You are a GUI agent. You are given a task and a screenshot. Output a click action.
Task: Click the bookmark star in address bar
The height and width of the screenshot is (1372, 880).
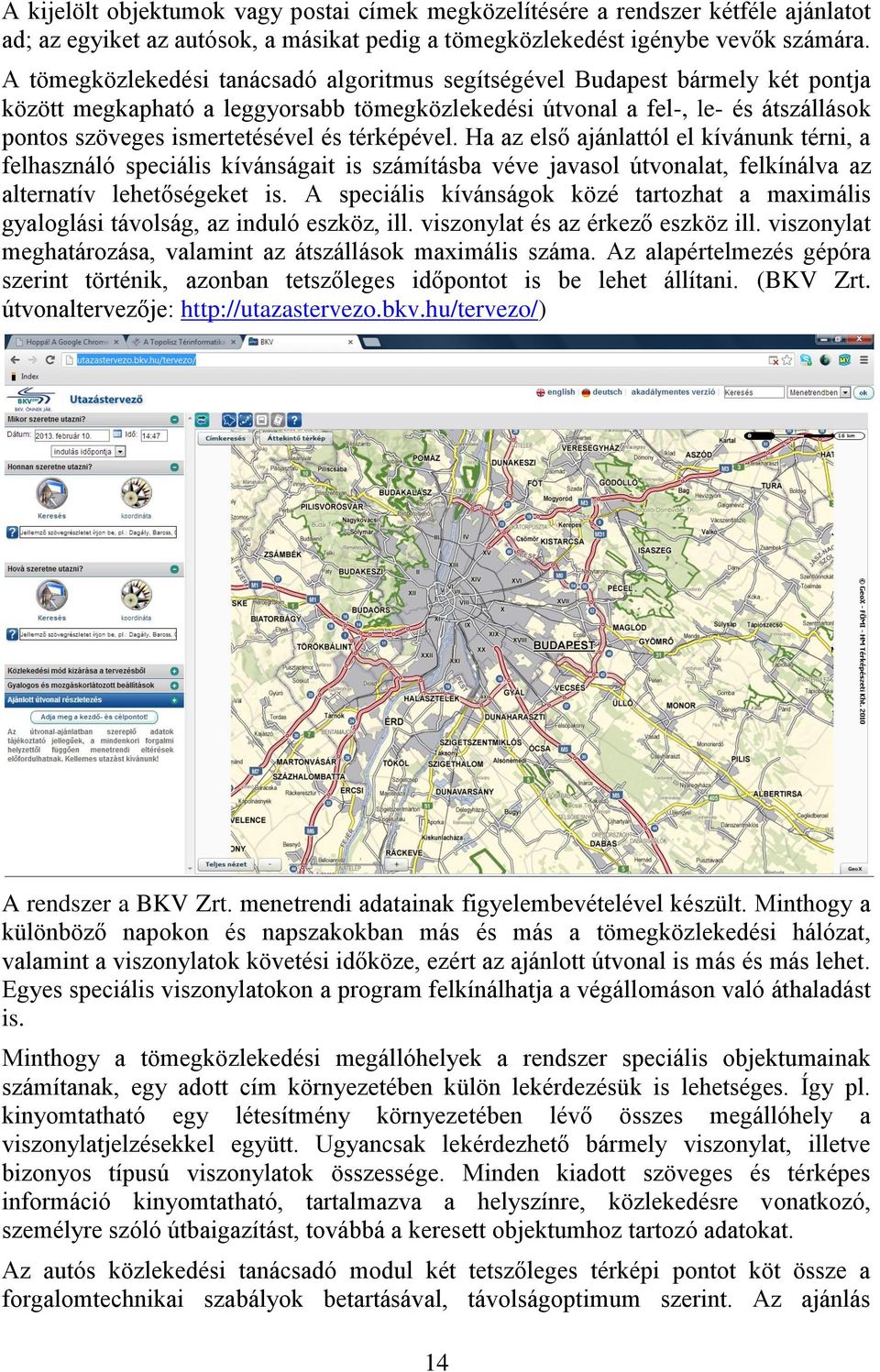[x=786, y=360]
